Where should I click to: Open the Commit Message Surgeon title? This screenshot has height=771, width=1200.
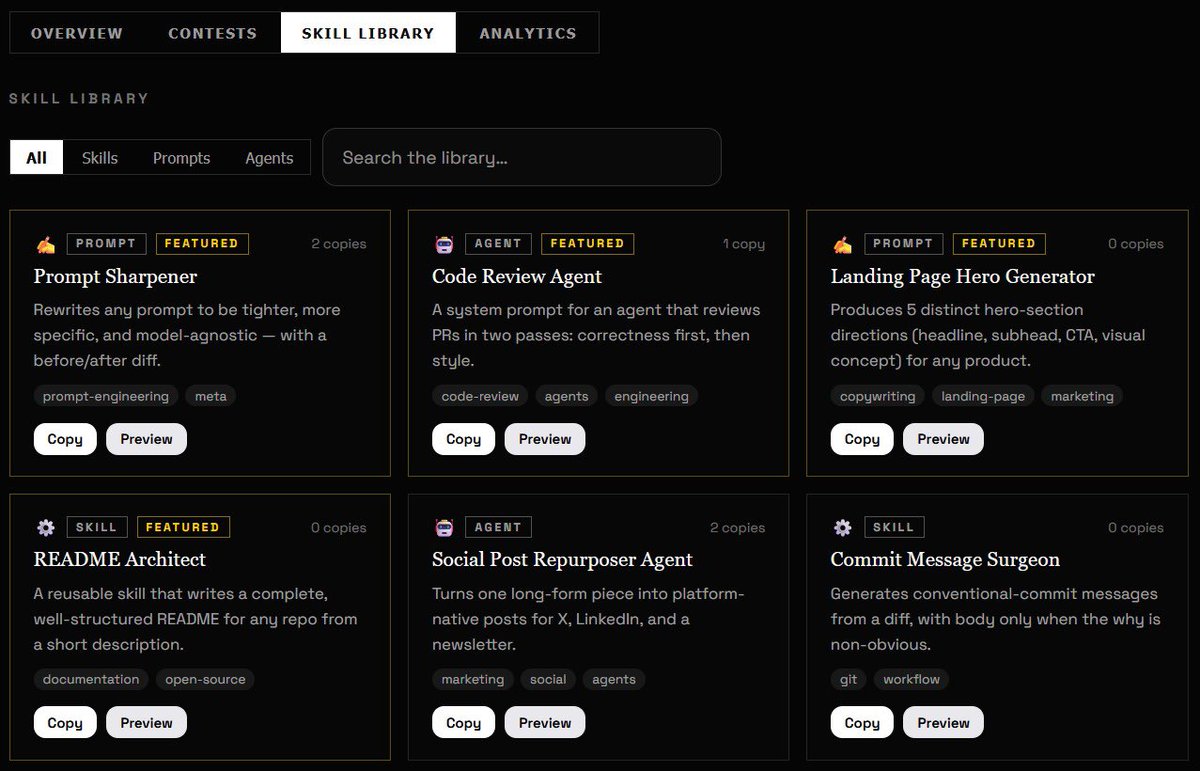coord(945,559)
